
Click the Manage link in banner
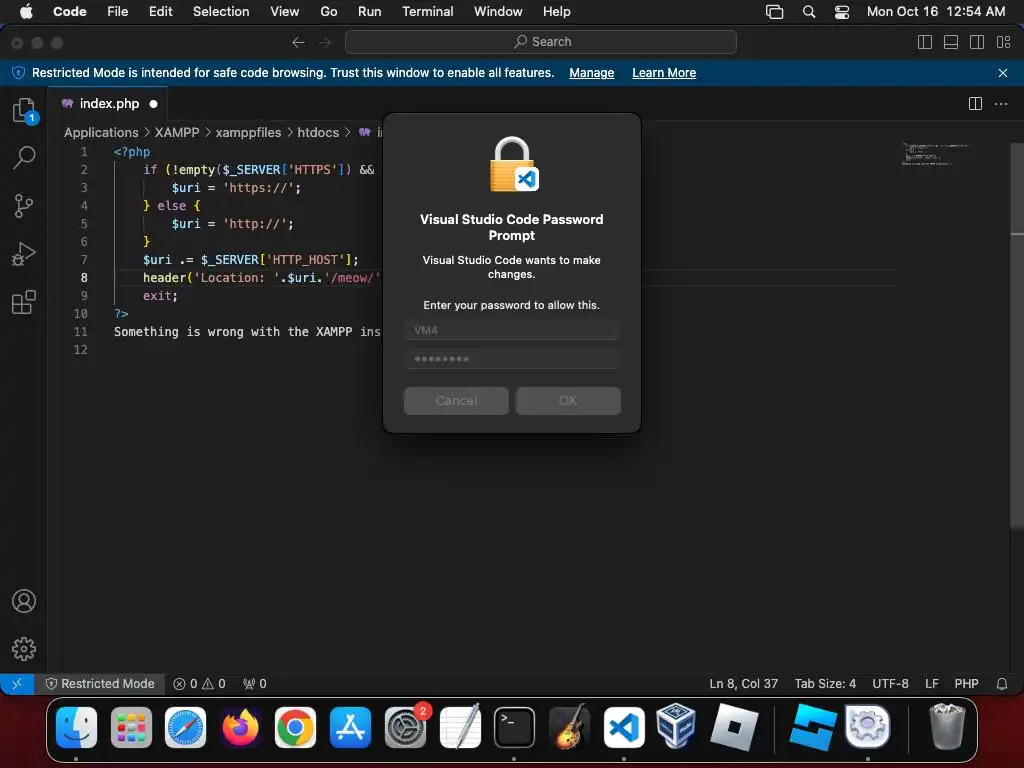(592, 73)
